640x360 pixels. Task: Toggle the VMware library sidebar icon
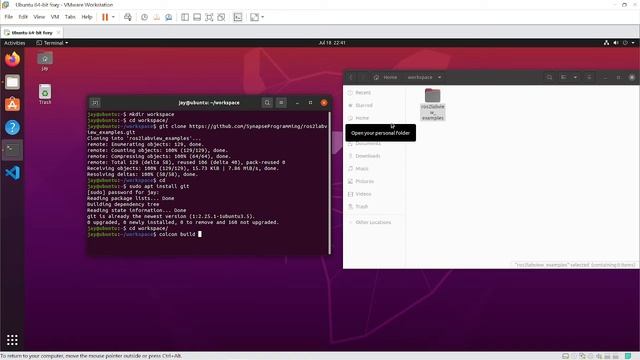coord(185,17)
